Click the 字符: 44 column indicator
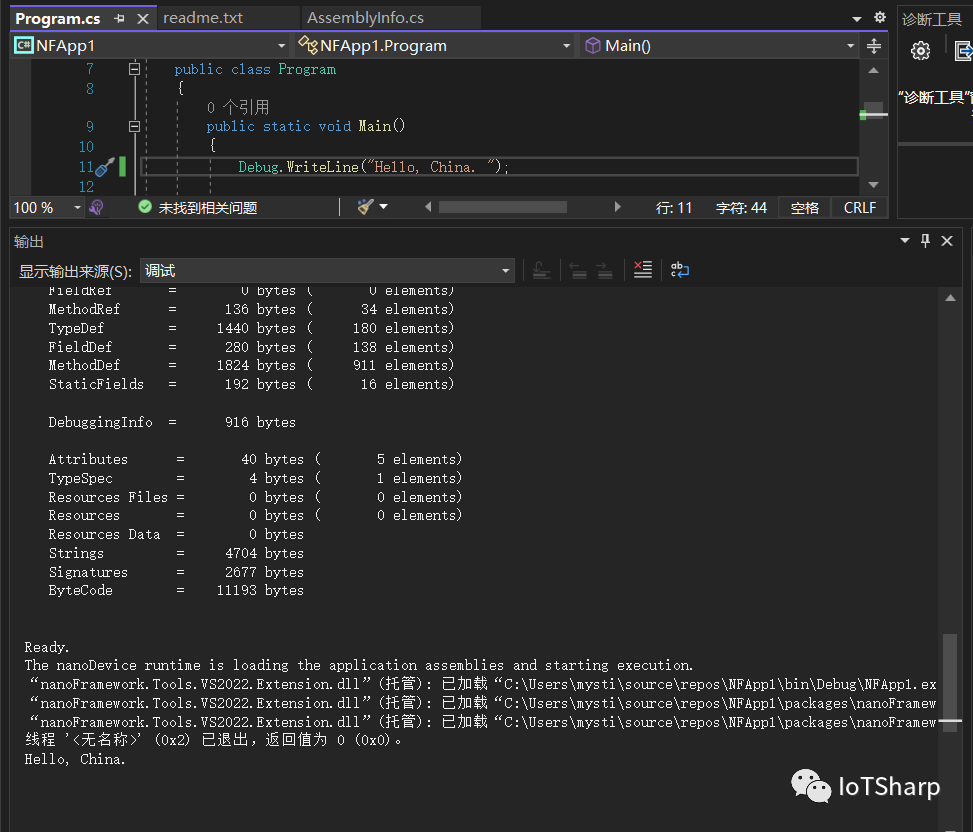The width and height of the screenshot is (973, 832). click(741, 208)
